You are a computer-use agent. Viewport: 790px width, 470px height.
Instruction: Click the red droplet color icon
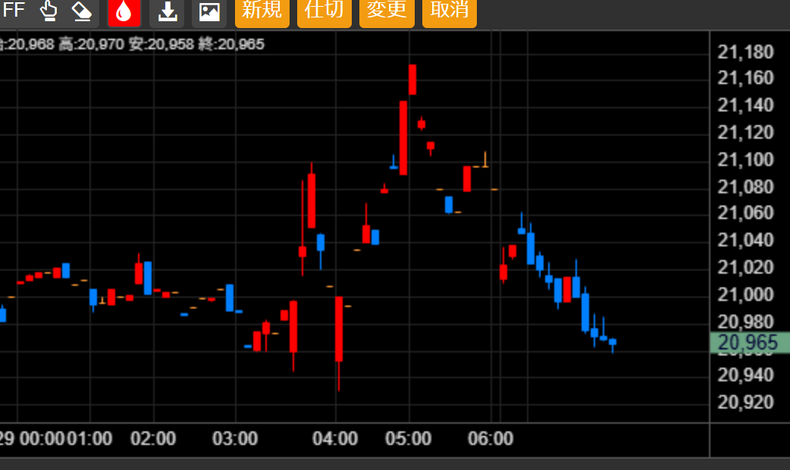coord(124,12)
